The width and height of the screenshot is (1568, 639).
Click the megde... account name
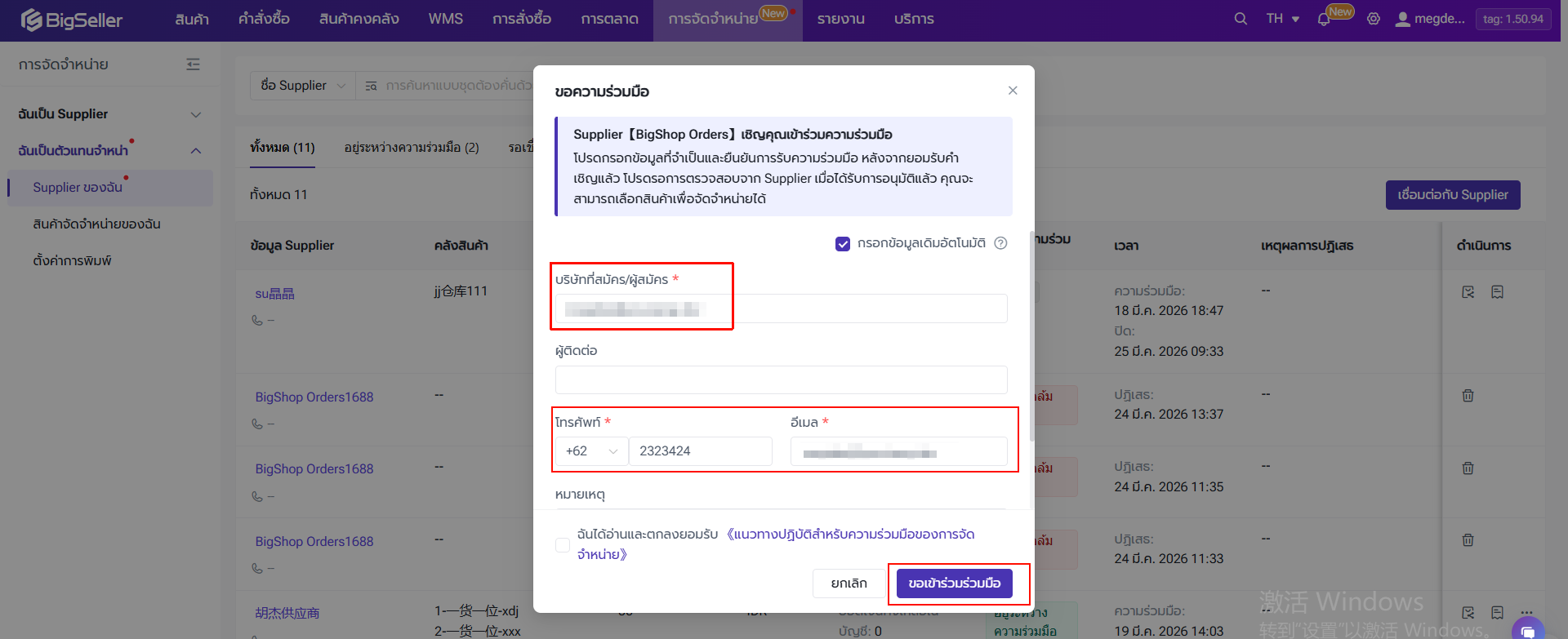point(1440,19)
